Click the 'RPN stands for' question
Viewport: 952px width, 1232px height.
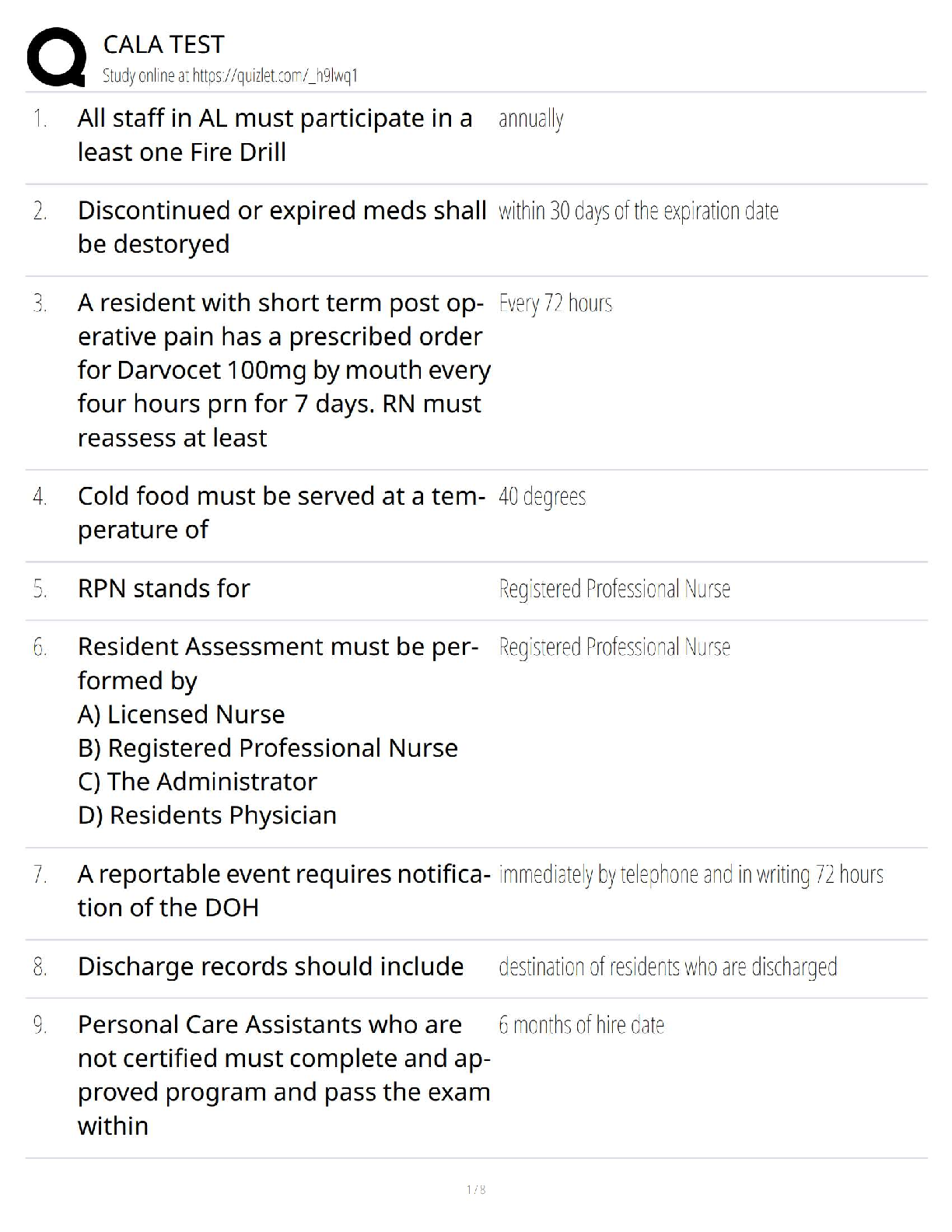click(x=163, y=588)
